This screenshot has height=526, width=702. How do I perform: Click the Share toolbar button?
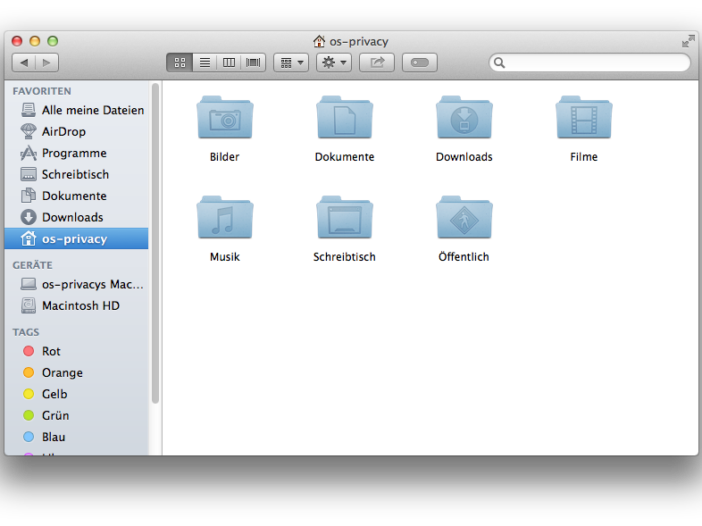377,62
